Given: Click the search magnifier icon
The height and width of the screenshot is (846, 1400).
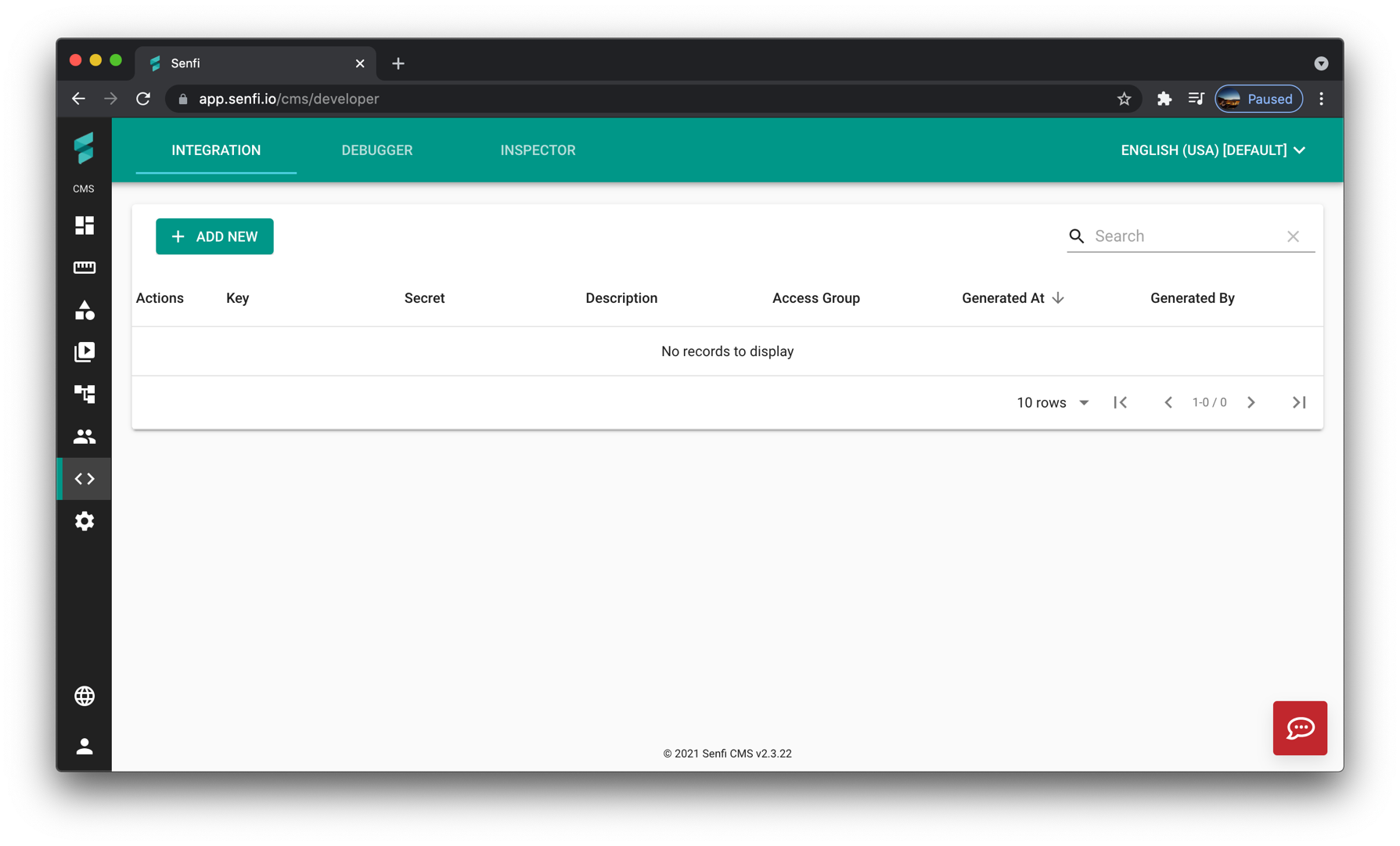Looking at the screenshot, I should point(1077,236).
